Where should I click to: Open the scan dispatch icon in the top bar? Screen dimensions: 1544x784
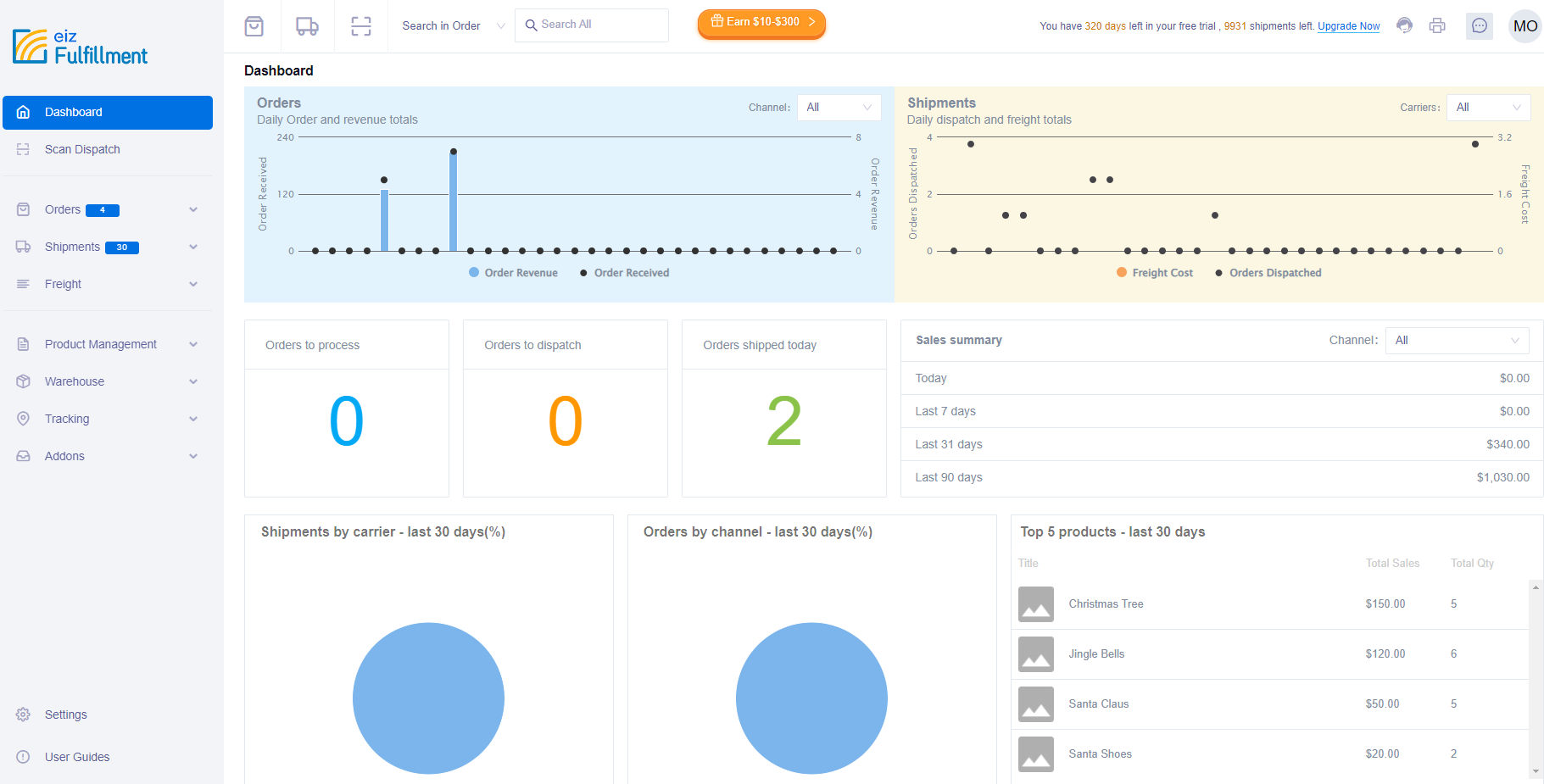point(360,25)
